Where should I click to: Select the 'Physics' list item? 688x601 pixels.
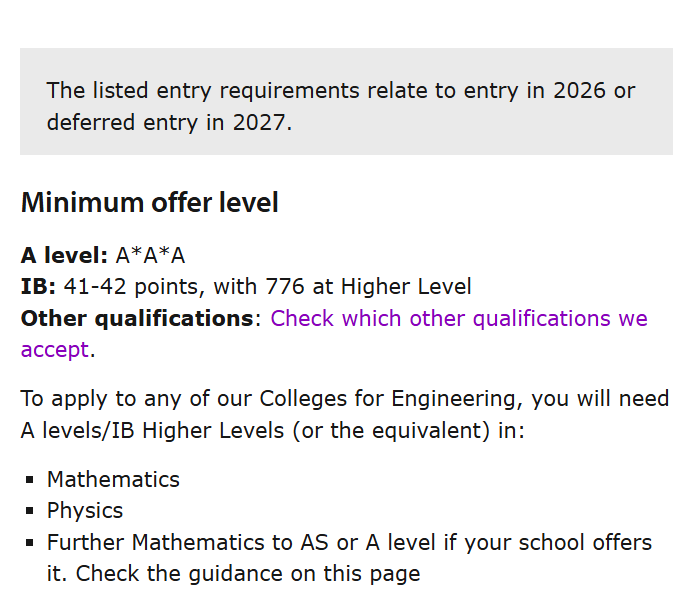click(85, 511)
